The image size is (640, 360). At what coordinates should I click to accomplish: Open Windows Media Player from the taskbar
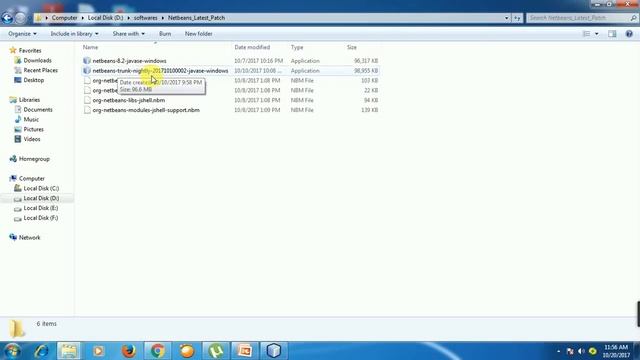tap(98, 351)
